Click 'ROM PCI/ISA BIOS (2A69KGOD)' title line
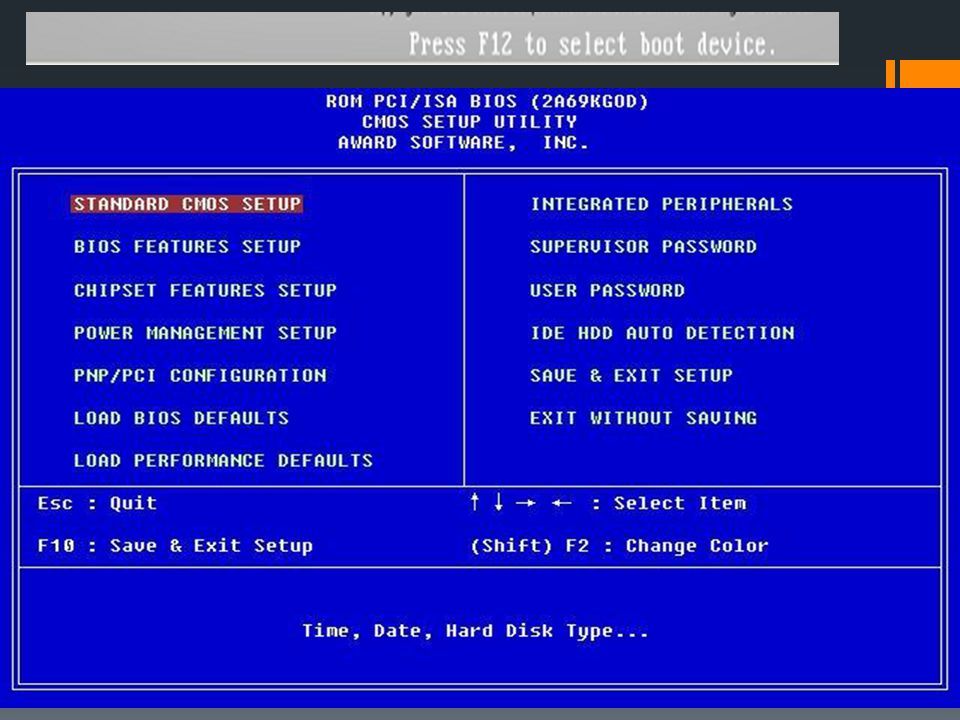 (x=487, y=101)
